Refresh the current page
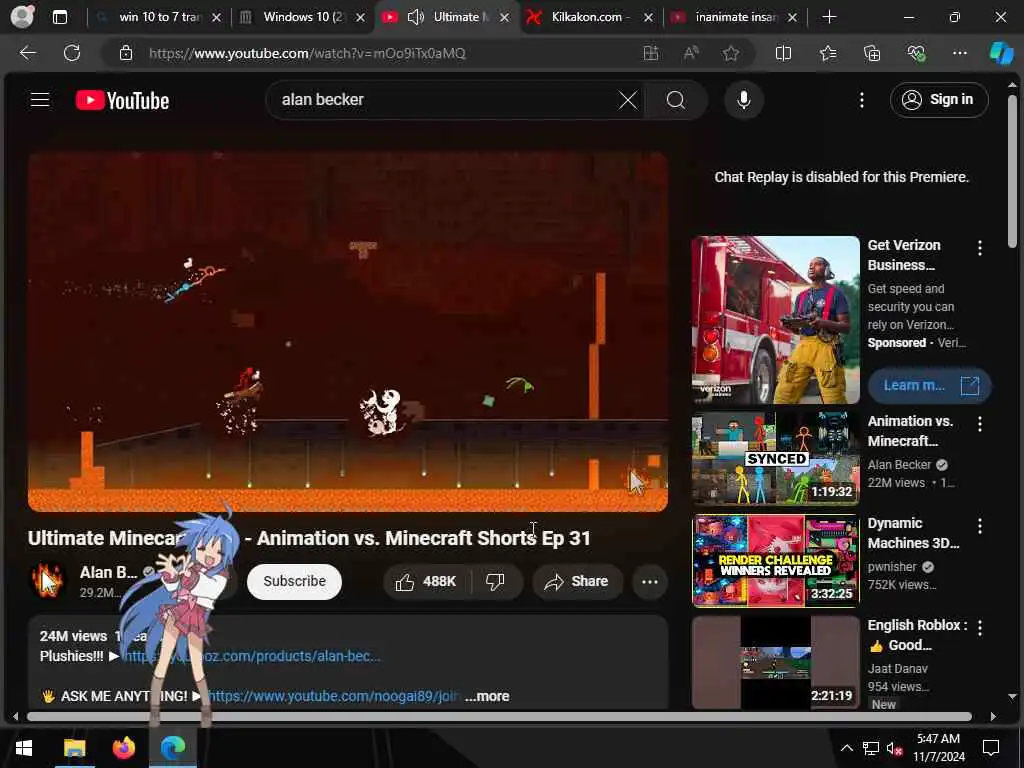This screenshot has width=1024, height=768. coord(72,53)
